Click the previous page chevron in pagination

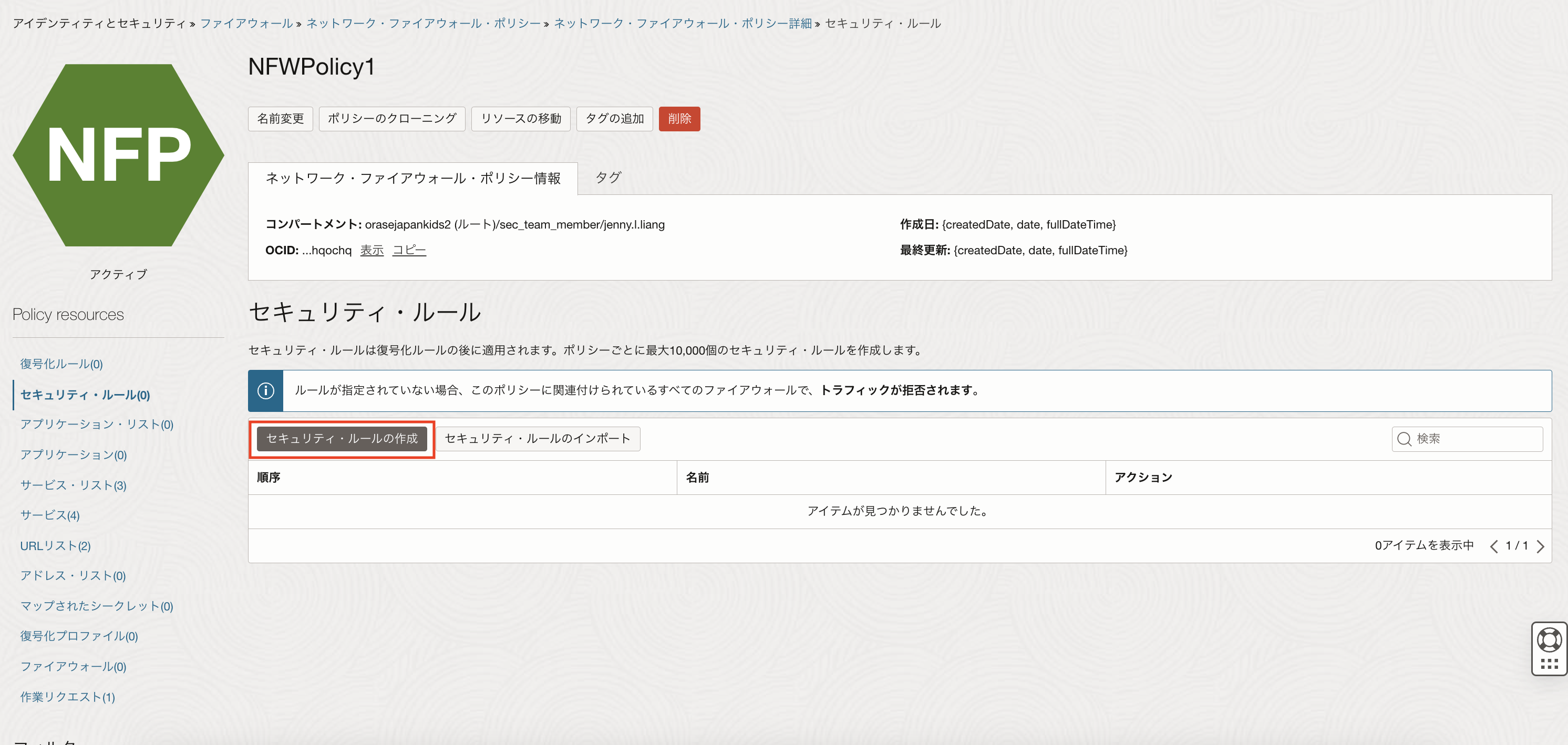pos(1494,545)
